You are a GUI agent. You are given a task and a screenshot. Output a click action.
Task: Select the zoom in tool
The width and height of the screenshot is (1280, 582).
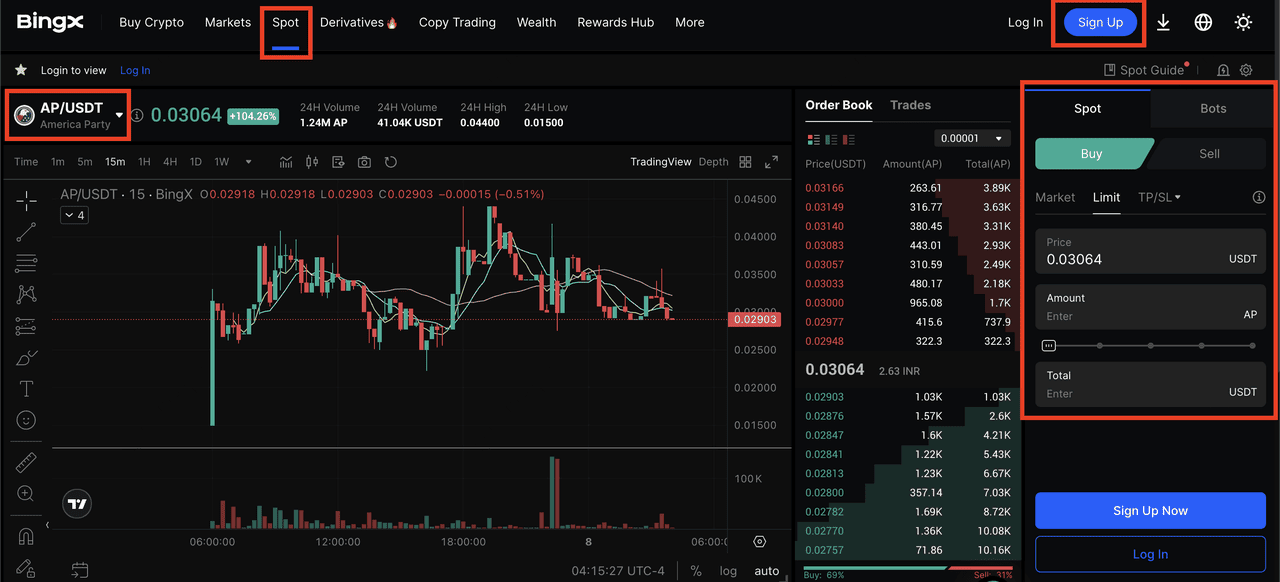click(26, 494)
